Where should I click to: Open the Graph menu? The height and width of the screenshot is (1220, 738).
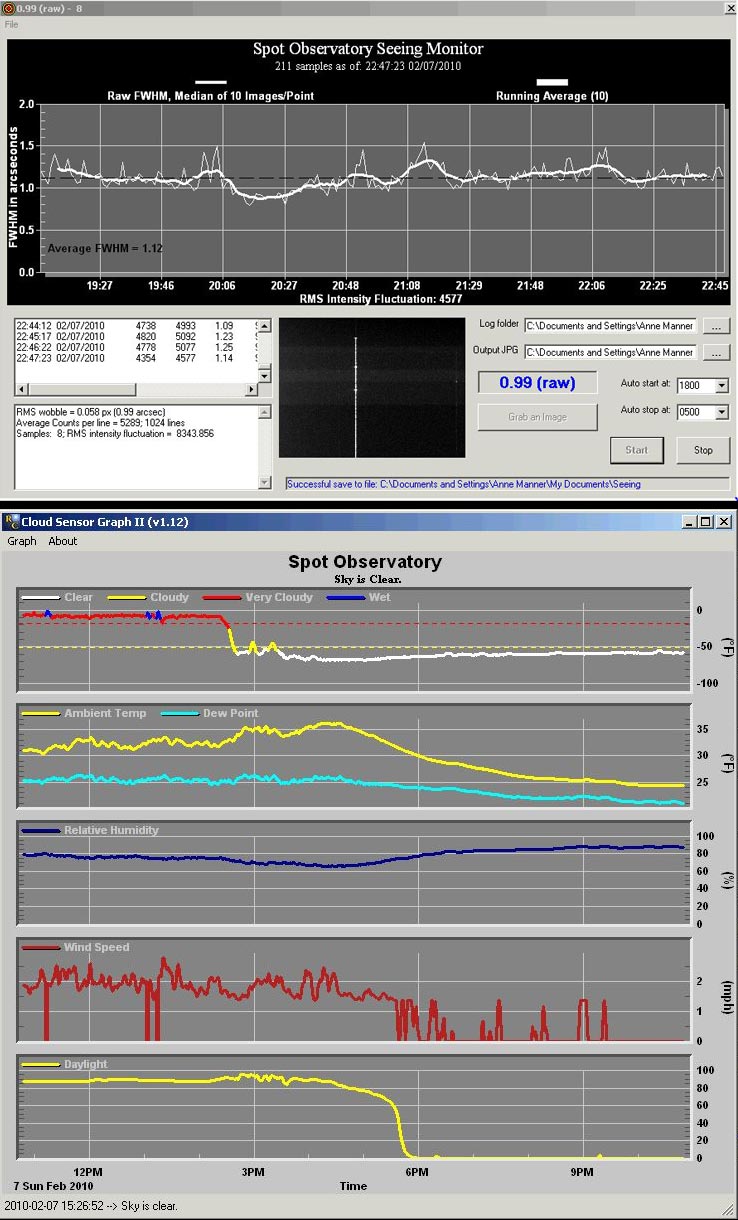point(22,541)
